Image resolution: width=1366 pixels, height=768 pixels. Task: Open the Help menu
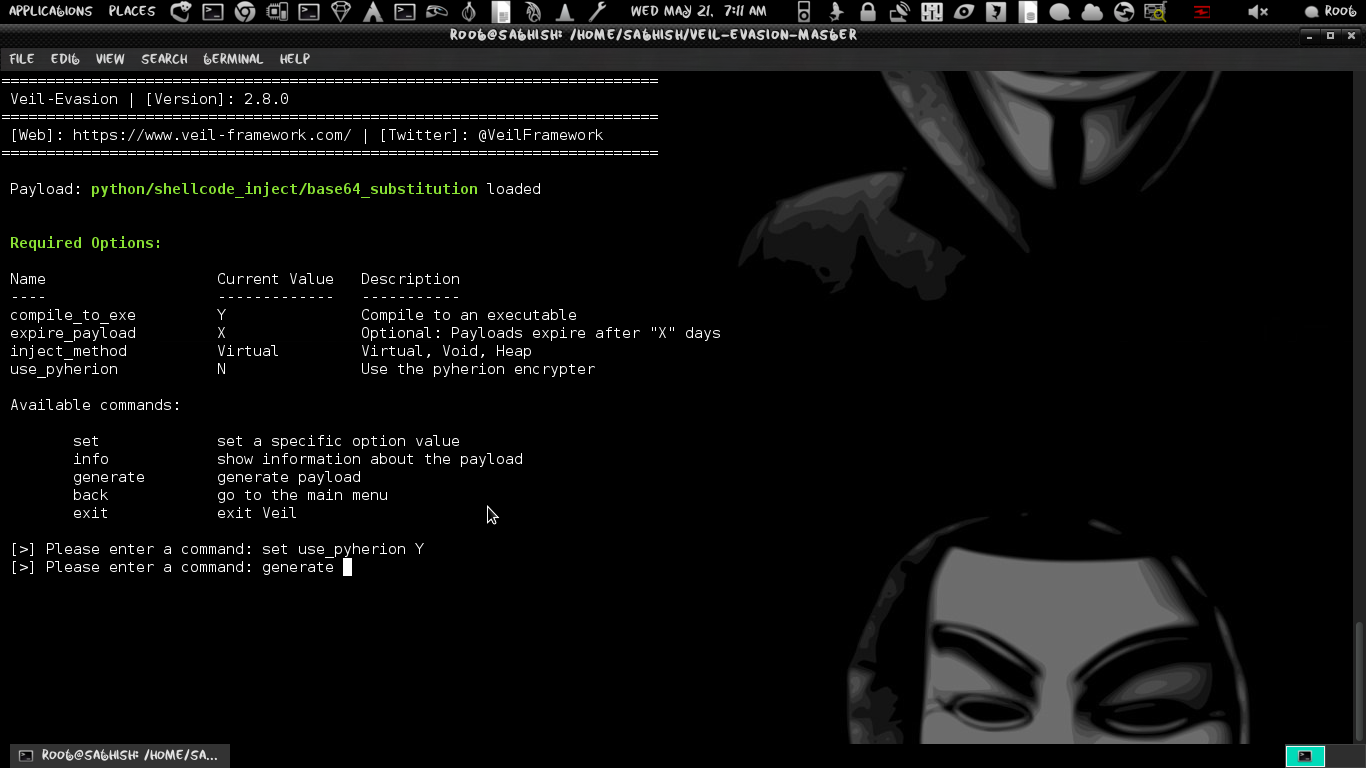click(x=295, y=59)
